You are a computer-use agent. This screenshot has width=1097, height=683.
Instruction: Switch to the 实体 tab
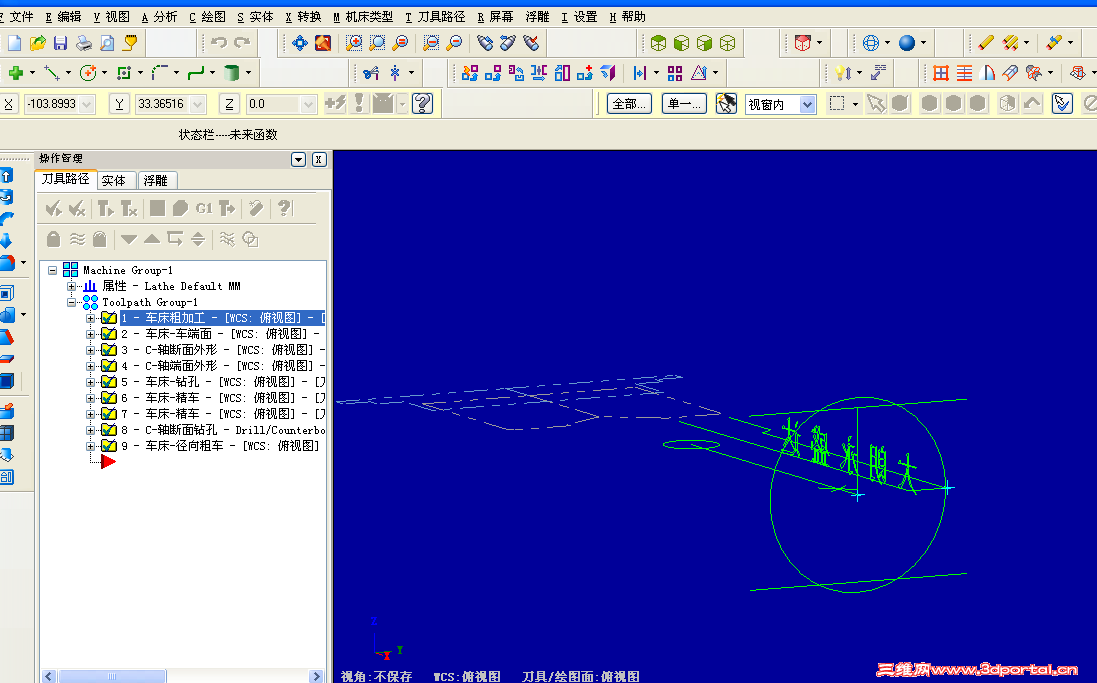(113, 181)
